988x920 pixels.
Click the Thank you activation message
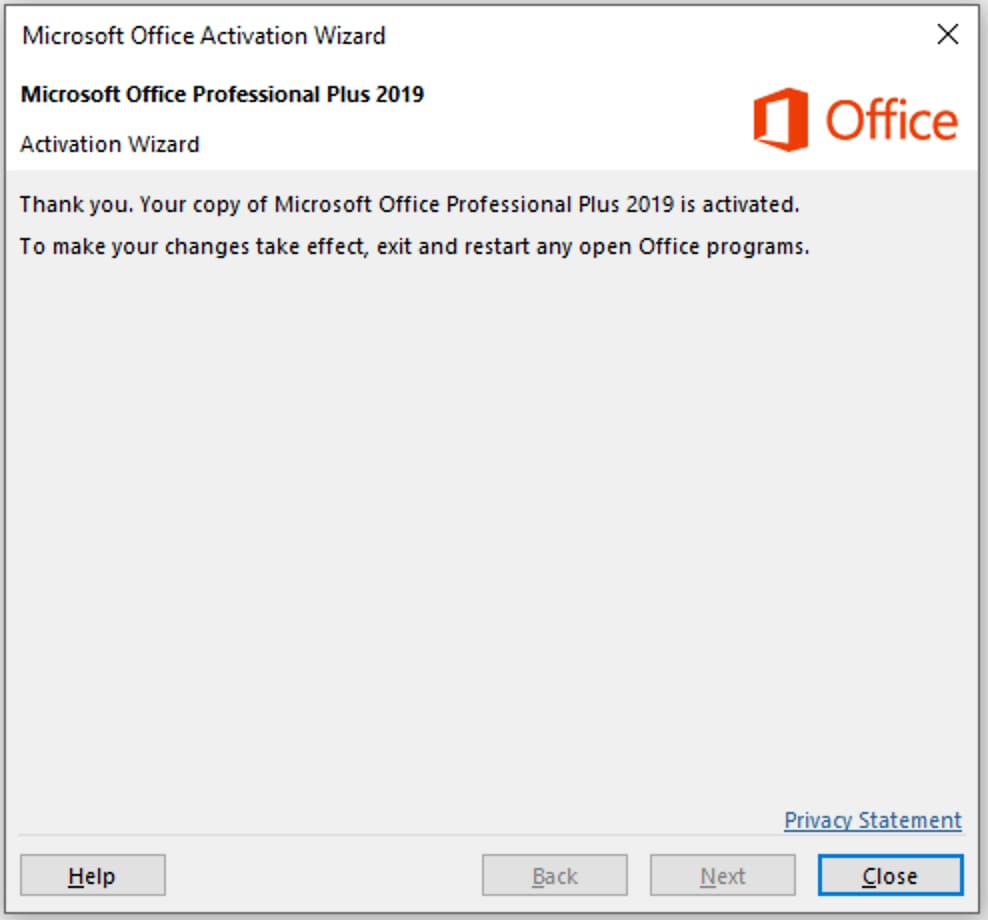coord(410,205)
